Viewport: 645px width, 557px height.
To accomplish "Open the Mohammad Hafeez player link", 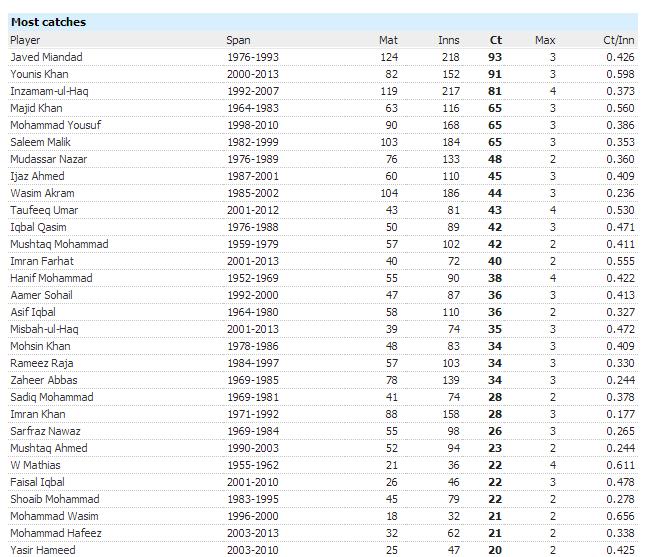I will click(x=55, y=533).
